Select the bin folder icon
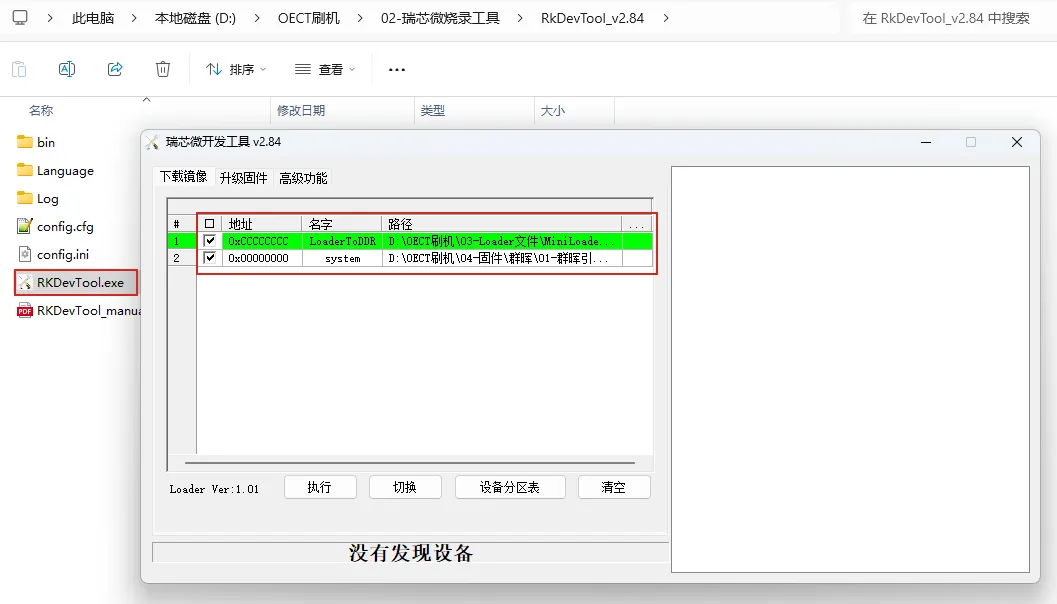The height and width of the screenshot is (604, 1057). pyautogui.click(x=25, y=142)
